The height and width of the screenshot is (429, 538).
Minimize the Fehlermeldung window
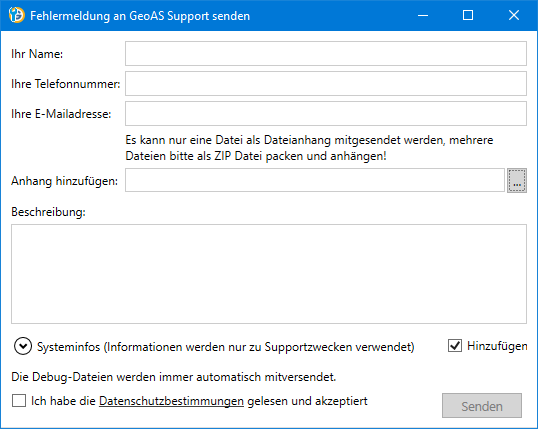[423, 15]
